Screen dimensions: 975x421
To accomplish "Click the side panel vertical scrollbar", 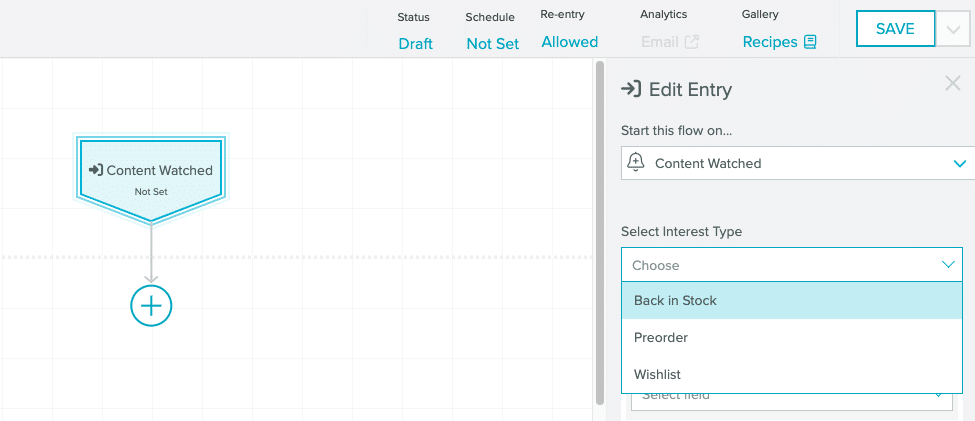I will (x=600, y=230).
